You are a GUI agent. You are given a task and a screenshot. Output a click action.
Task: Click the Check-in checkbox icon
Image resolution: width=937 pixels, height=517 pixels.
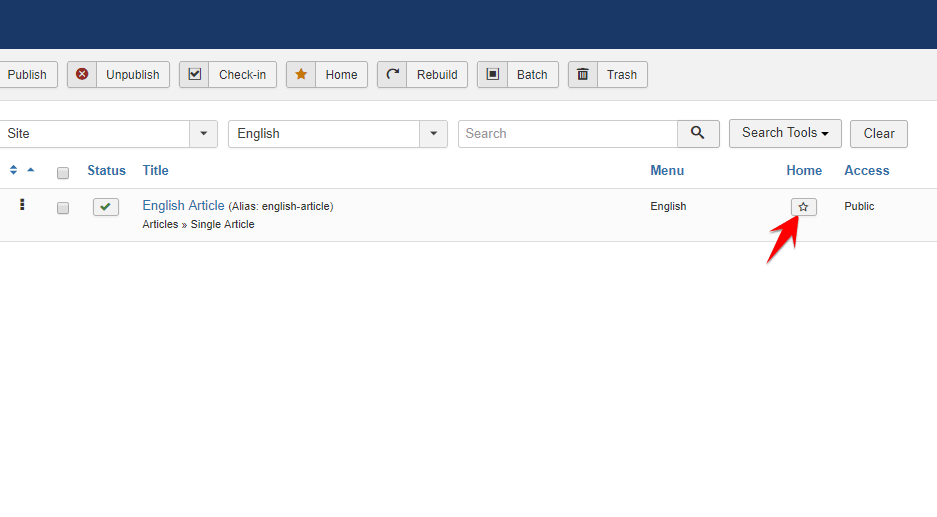194,74
